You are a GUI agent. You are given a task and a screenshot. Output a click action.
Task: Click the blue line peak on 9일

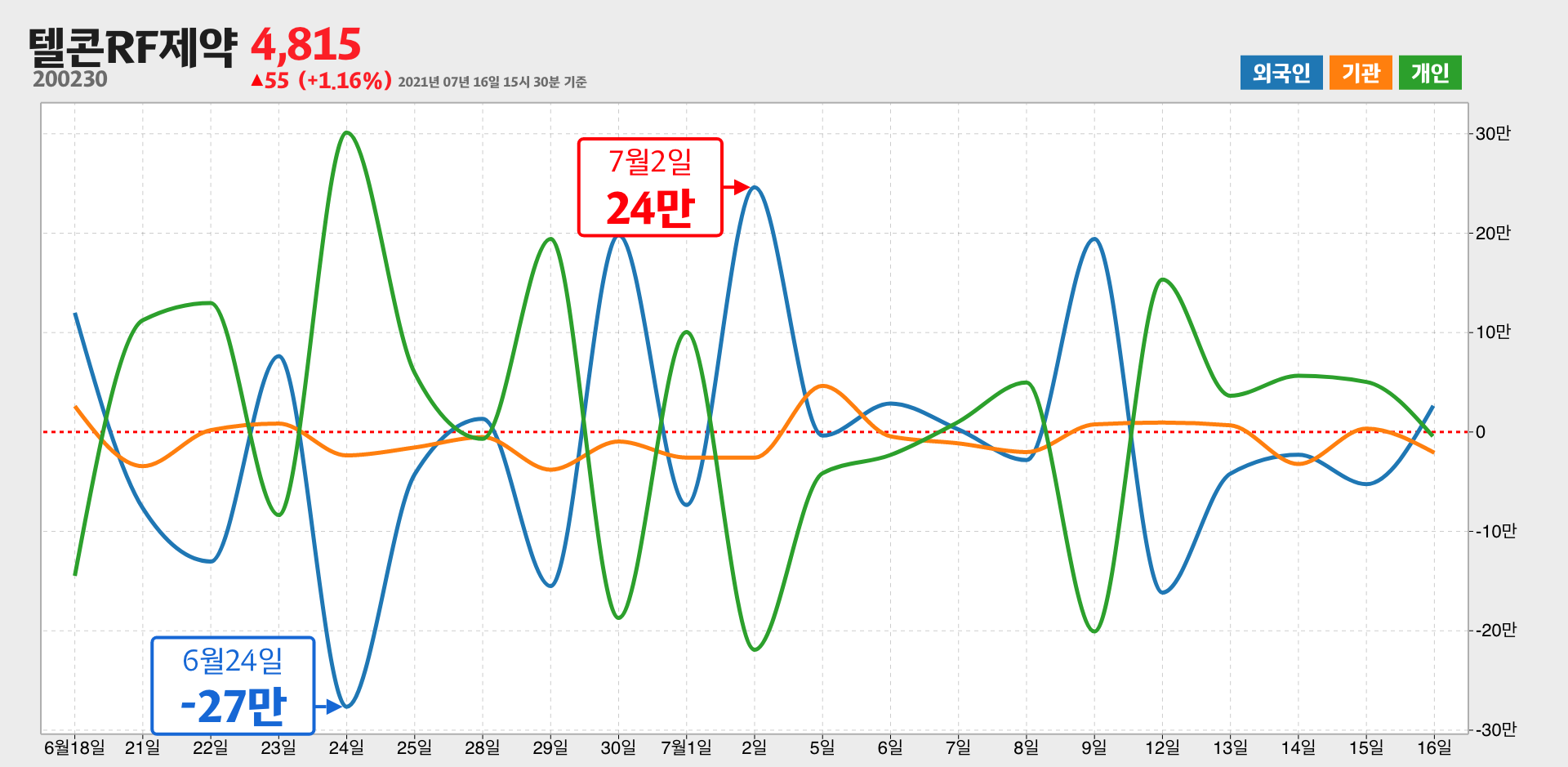[1094, 239]
